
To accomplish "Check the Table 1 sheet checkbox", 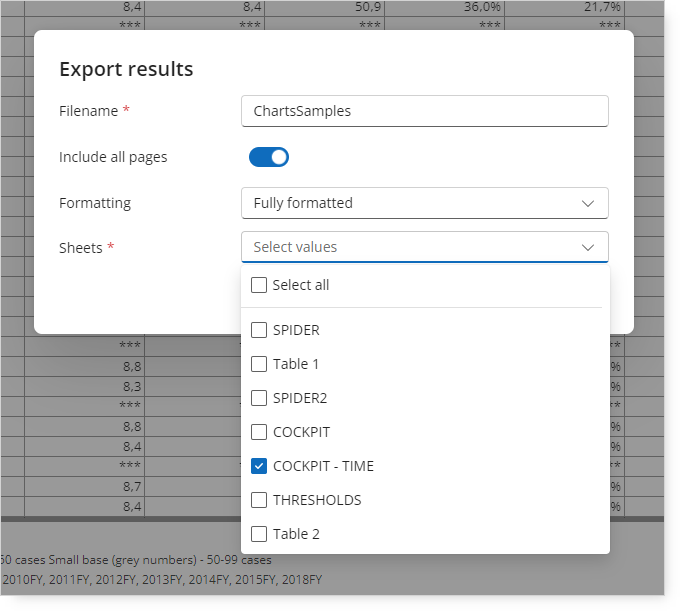I will coord(259,364).
